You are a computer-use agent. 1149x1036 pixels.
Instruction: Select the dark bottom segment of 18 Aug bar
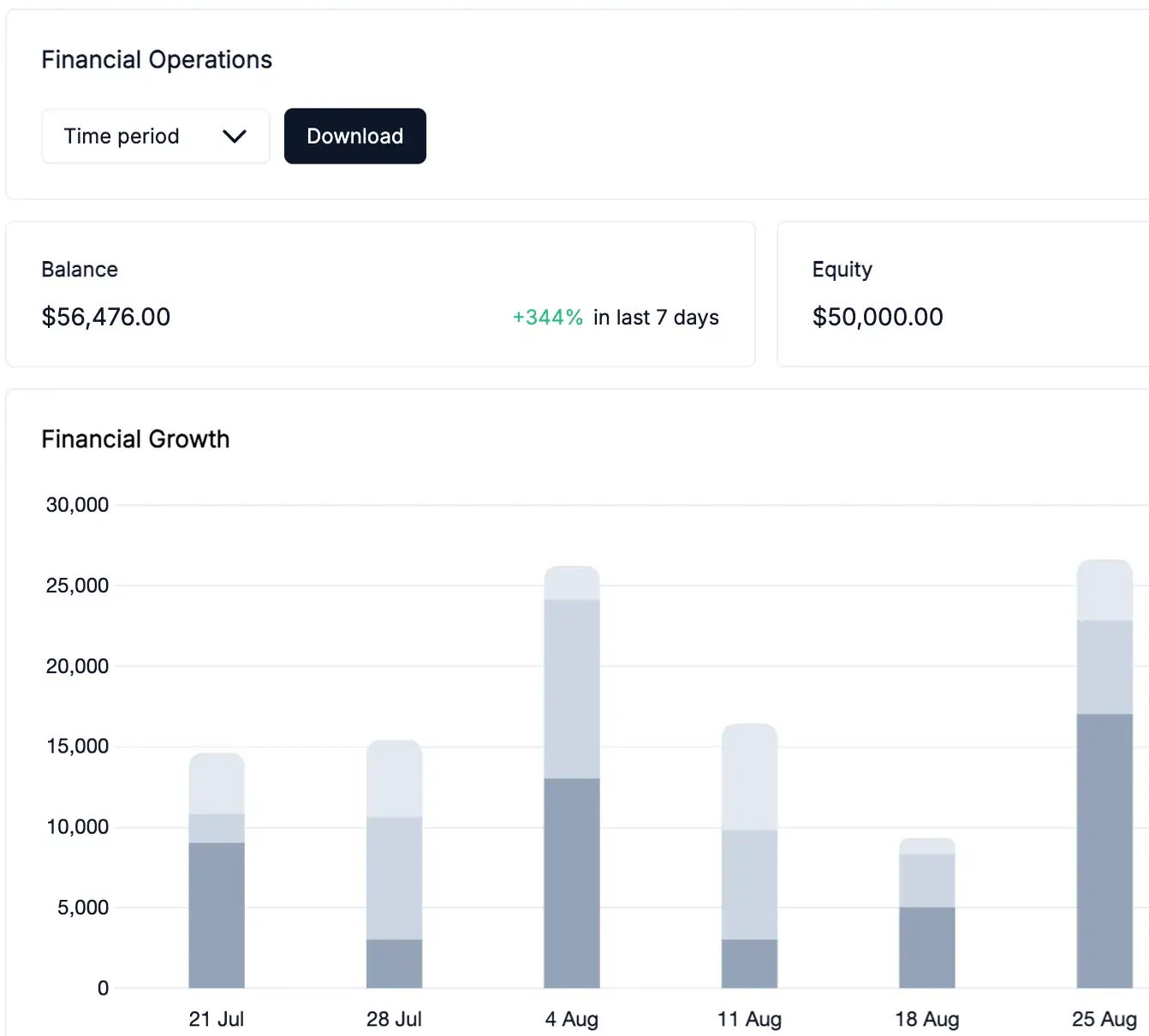point(927,947)
